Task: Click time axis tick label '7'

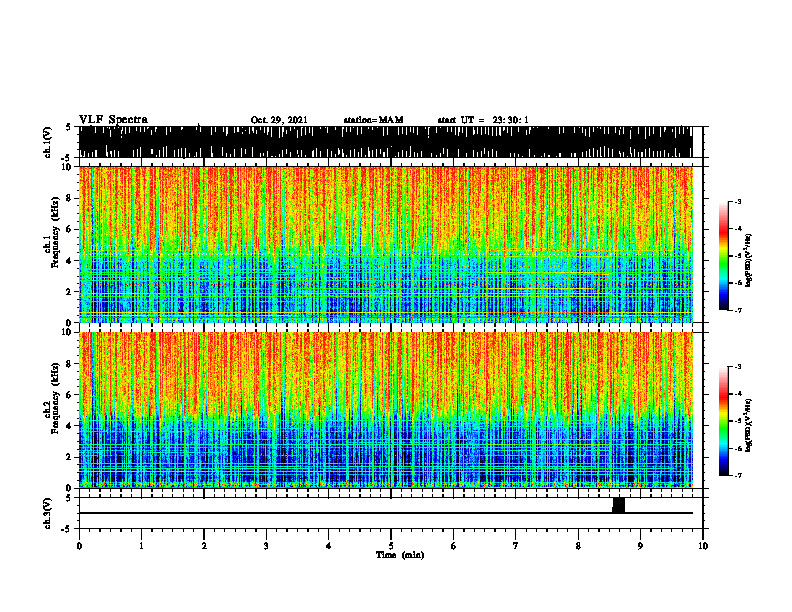Action: (516, 546)
